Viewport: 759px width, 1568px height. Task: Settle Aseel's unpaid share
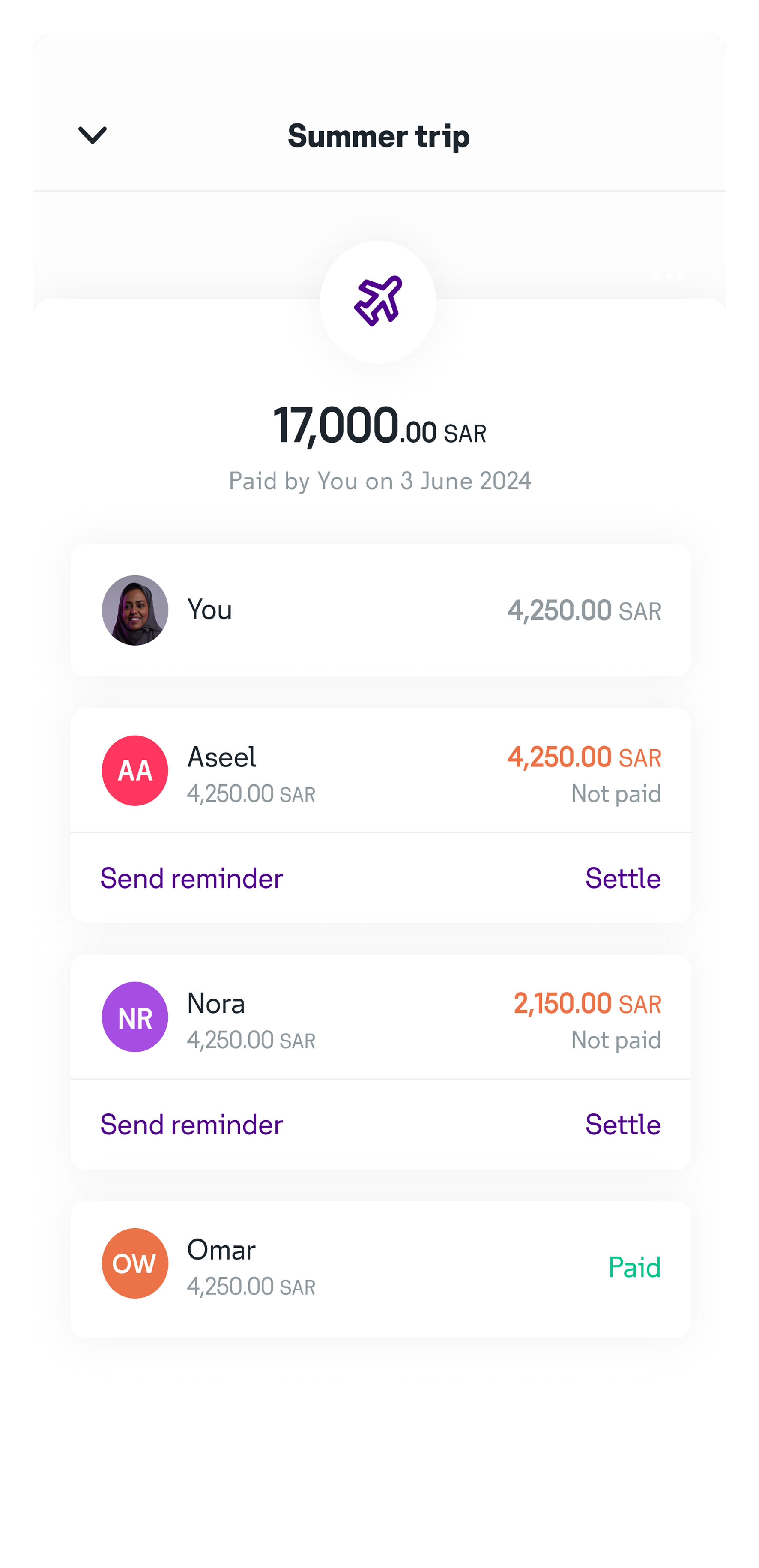tap(623, 878)
